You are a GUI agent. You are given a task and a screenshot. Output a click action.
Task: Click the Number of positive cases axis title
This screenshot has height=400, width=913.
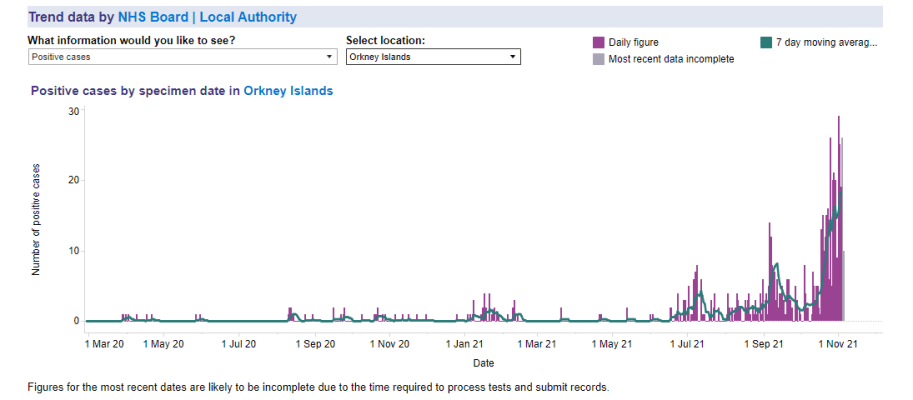[x=37, y=219]
